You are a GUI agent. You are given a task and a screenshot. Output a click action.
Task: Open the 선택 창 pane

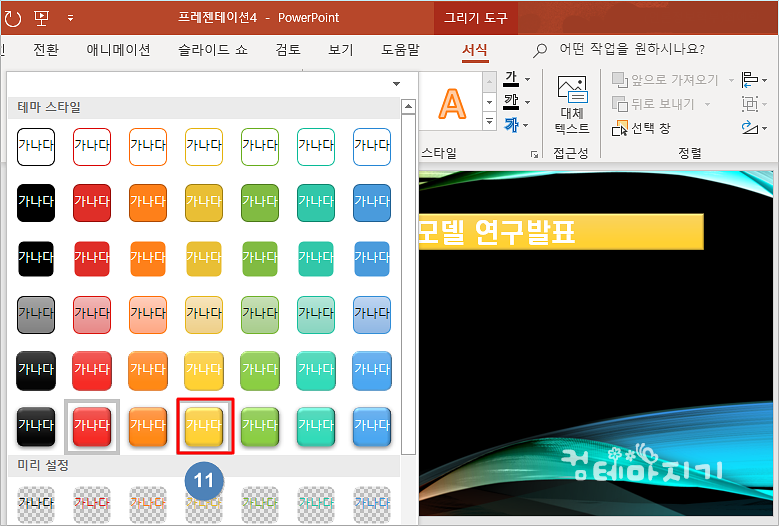(641, 128)
